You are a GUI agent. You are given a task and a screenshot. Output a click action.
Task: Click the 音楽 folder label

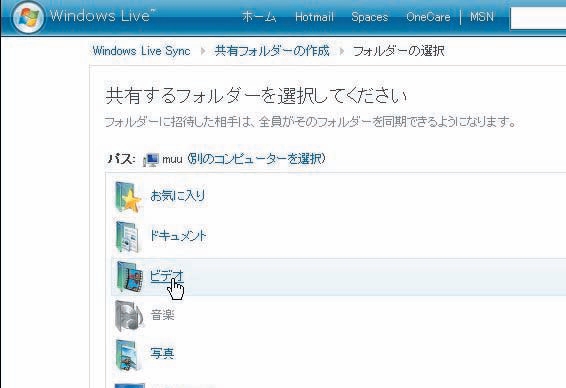pyautogui.click(x=163, y=315)
